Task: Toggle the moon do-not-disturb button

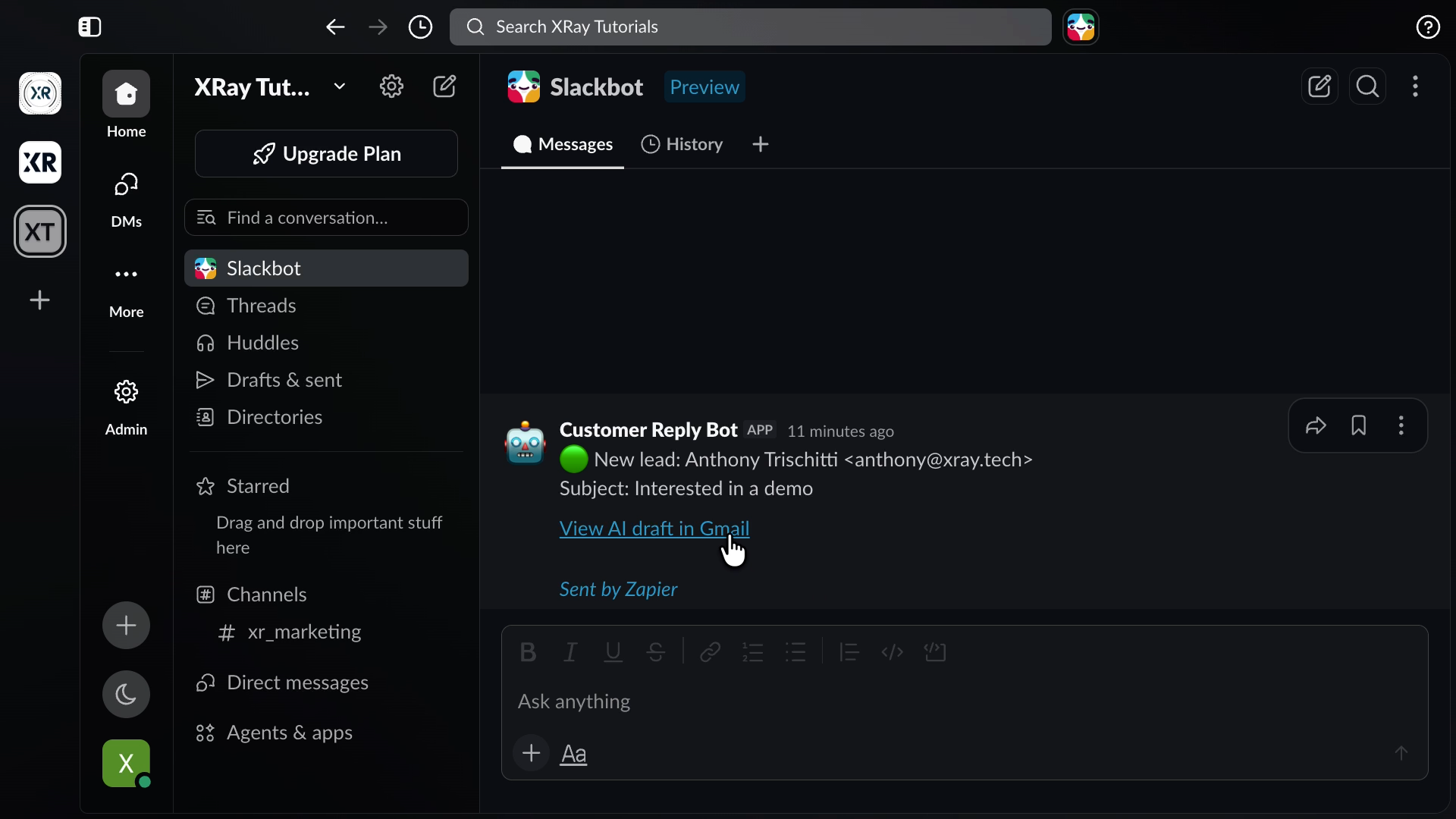Action: click(126, 694)
